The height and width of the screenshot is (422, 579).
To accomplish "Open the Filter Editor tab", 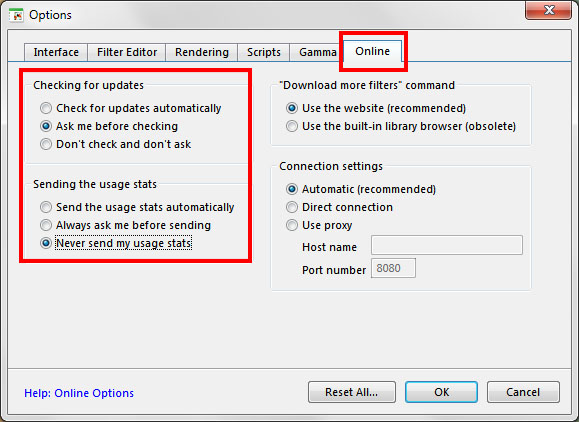I will coord(127,52).
